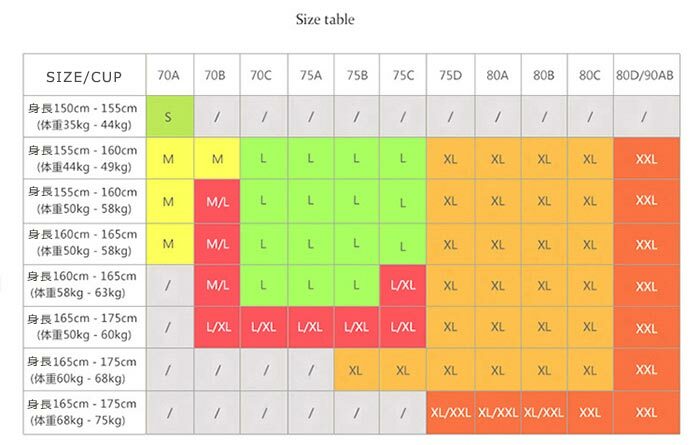Select the L/XL cell under 70B

[x=217, y=327]
